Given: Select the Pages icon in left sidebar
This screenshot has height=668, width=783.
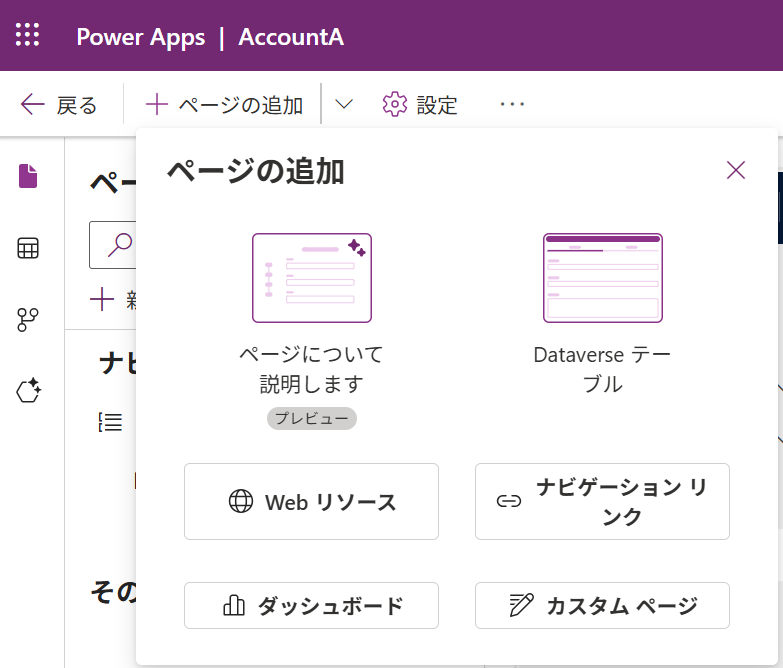Looking at the screenshot, I should click(28, 176).
